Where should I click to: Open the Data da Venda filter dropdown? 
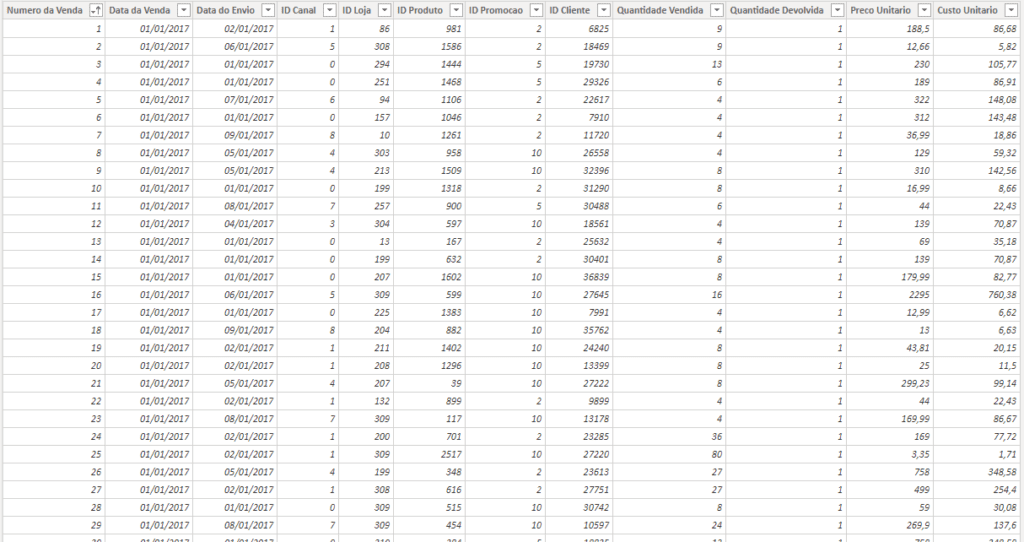tap(184, 10)
